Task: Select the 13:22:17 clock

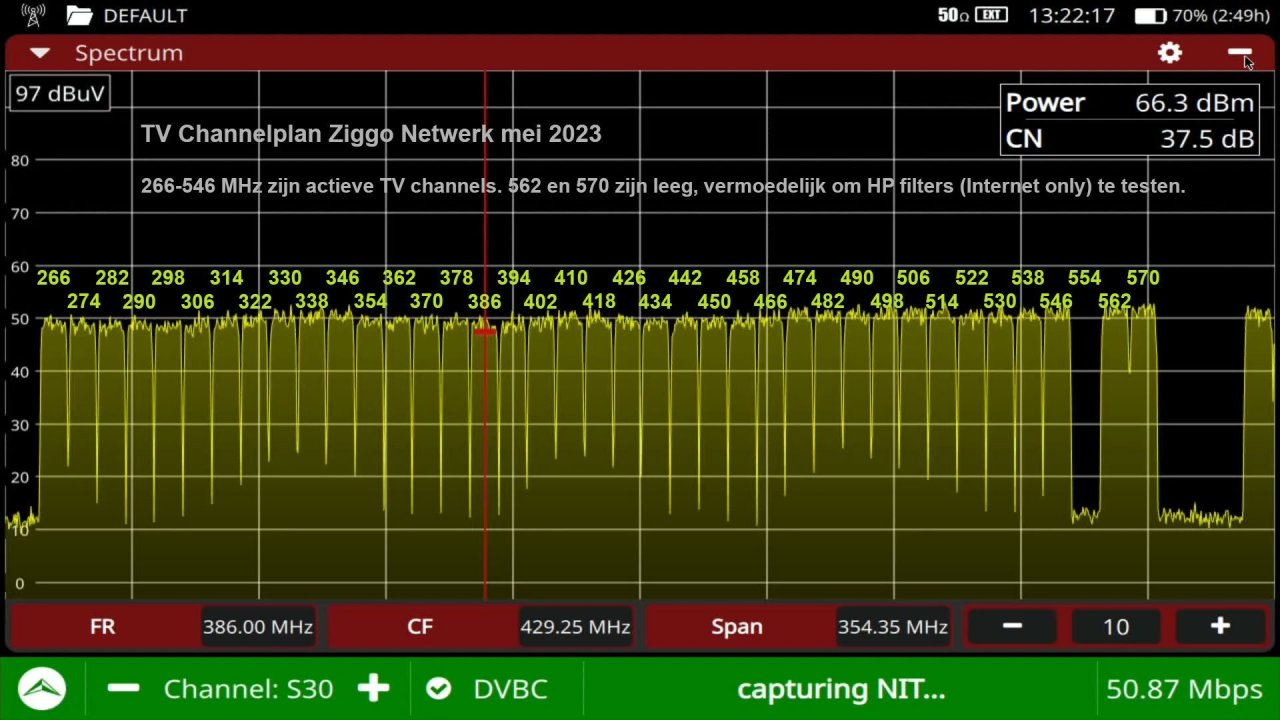Action: (x=1072, y=16)
